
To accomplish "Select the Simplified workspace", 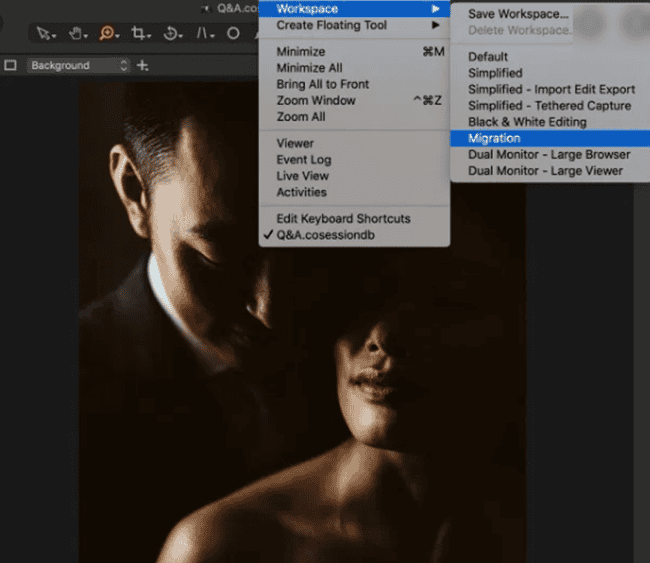I will [550, 73].
